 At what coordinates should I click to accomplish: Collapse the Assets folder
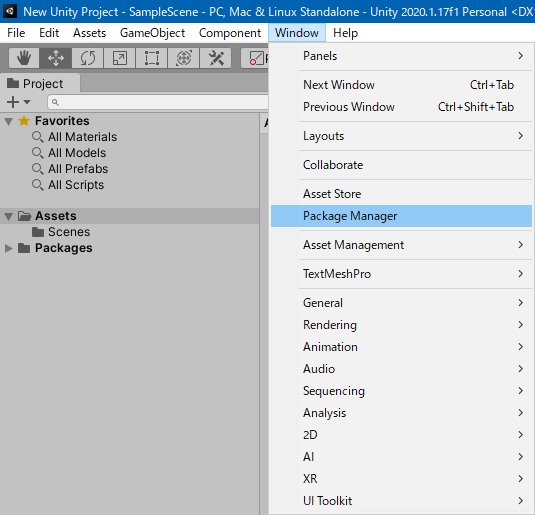9,216
